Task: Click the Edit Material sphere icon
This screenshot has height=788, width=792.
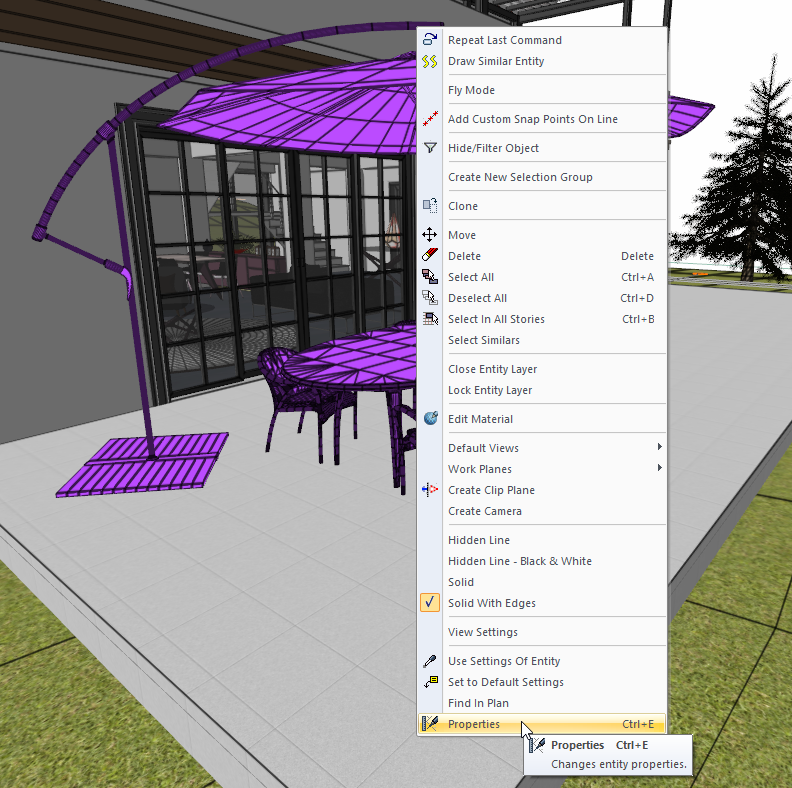Action: point(430,419)
